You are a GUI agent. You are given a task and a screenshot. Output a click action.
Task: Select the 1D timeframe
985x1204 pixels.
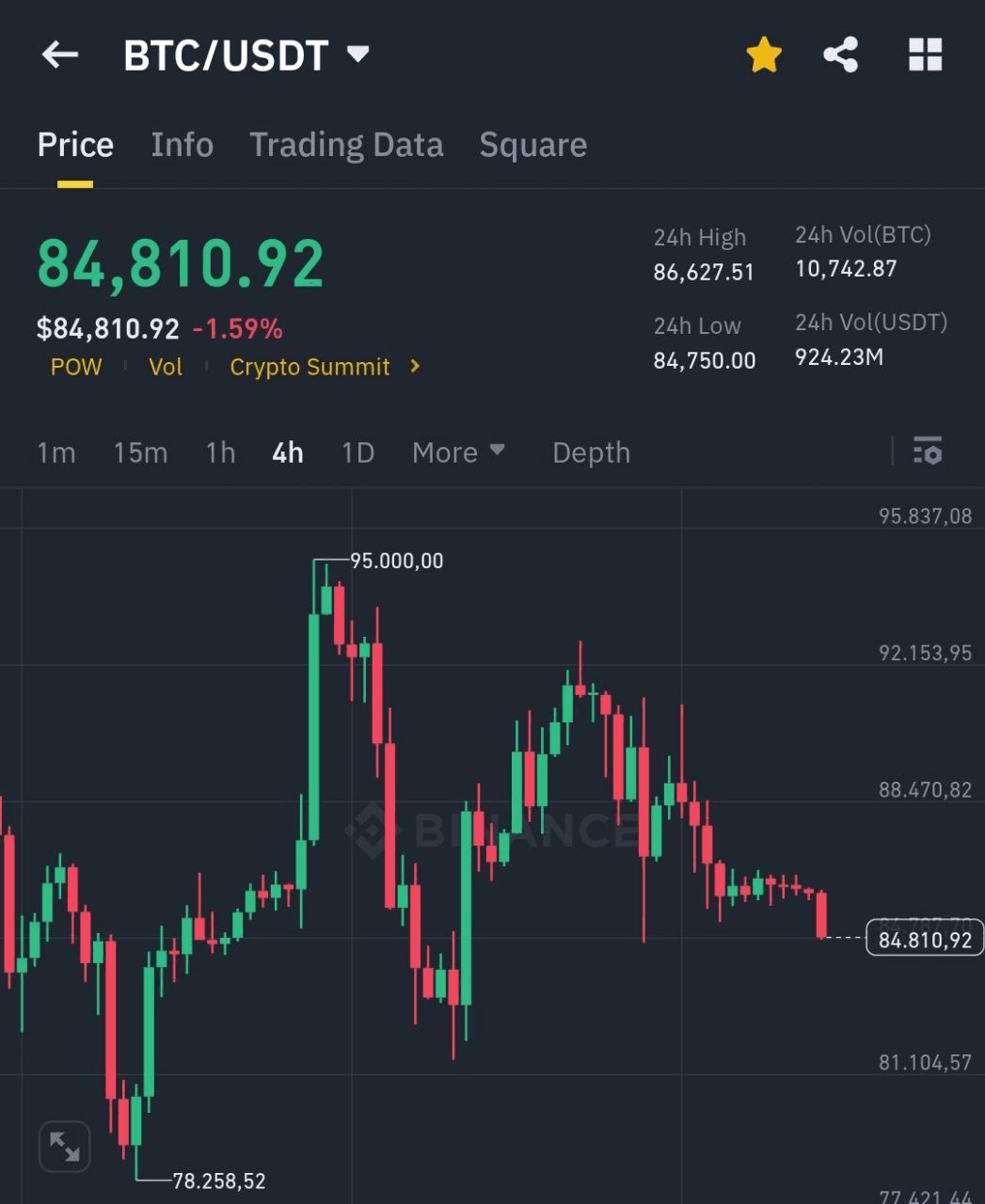coord(357,452)
